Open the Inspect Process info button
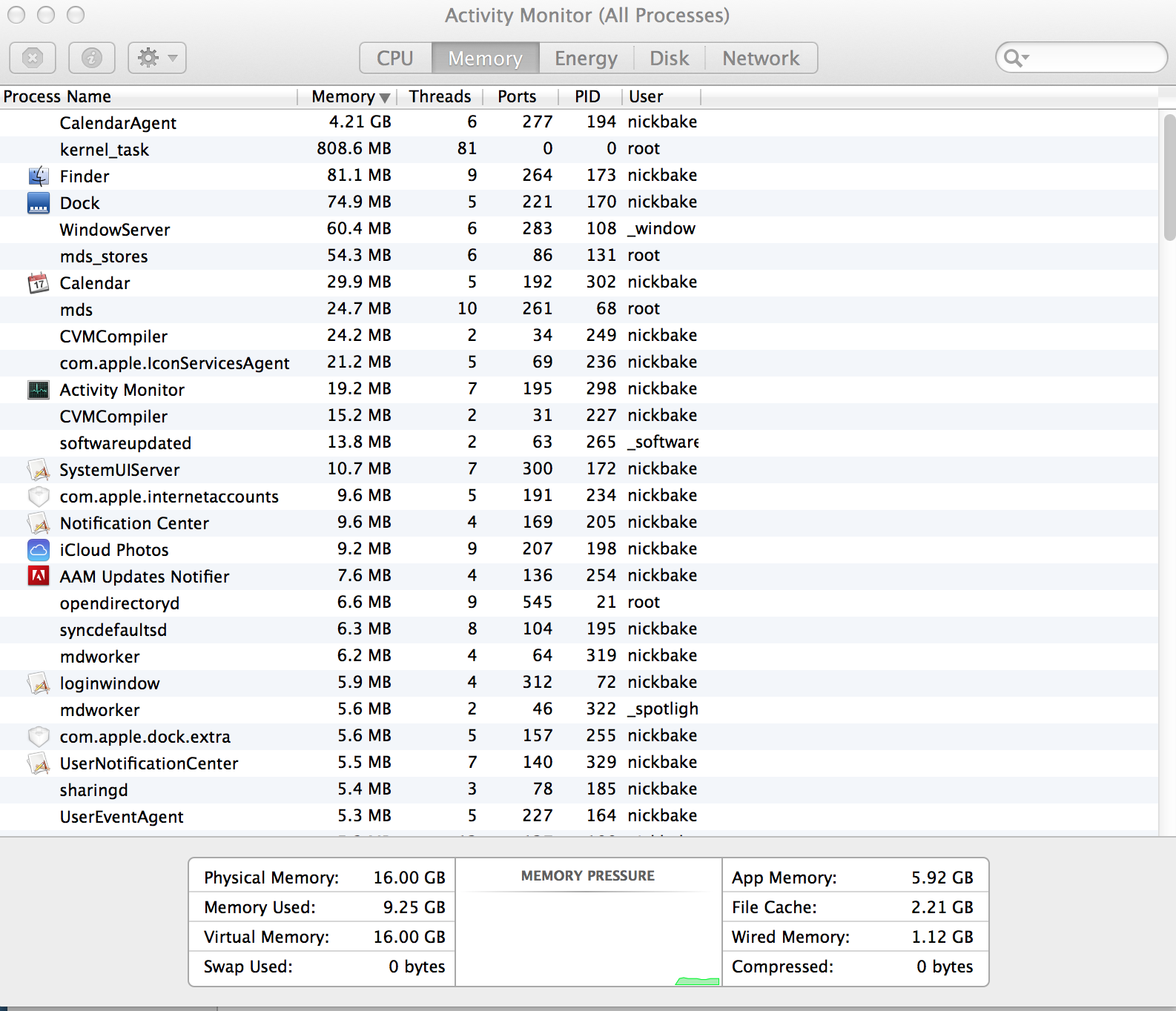This screenshot has width=1176, height=1011. 92,58
